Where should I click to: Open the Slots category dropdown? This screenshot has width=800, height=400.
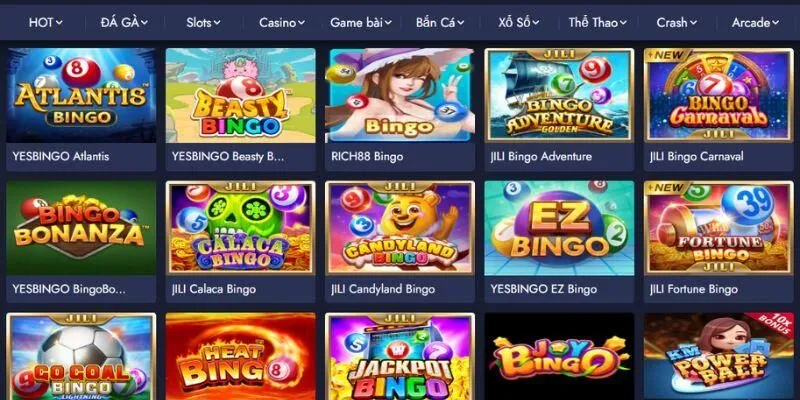[203, 22]
